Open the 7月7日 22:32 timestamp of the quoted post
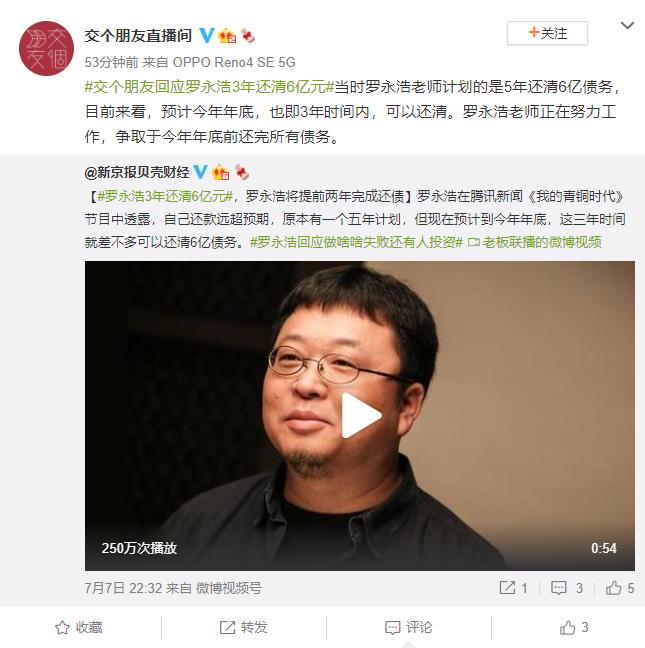Viewport: 645px width, 648px height. pyautogui.click(x=123, y=588)
